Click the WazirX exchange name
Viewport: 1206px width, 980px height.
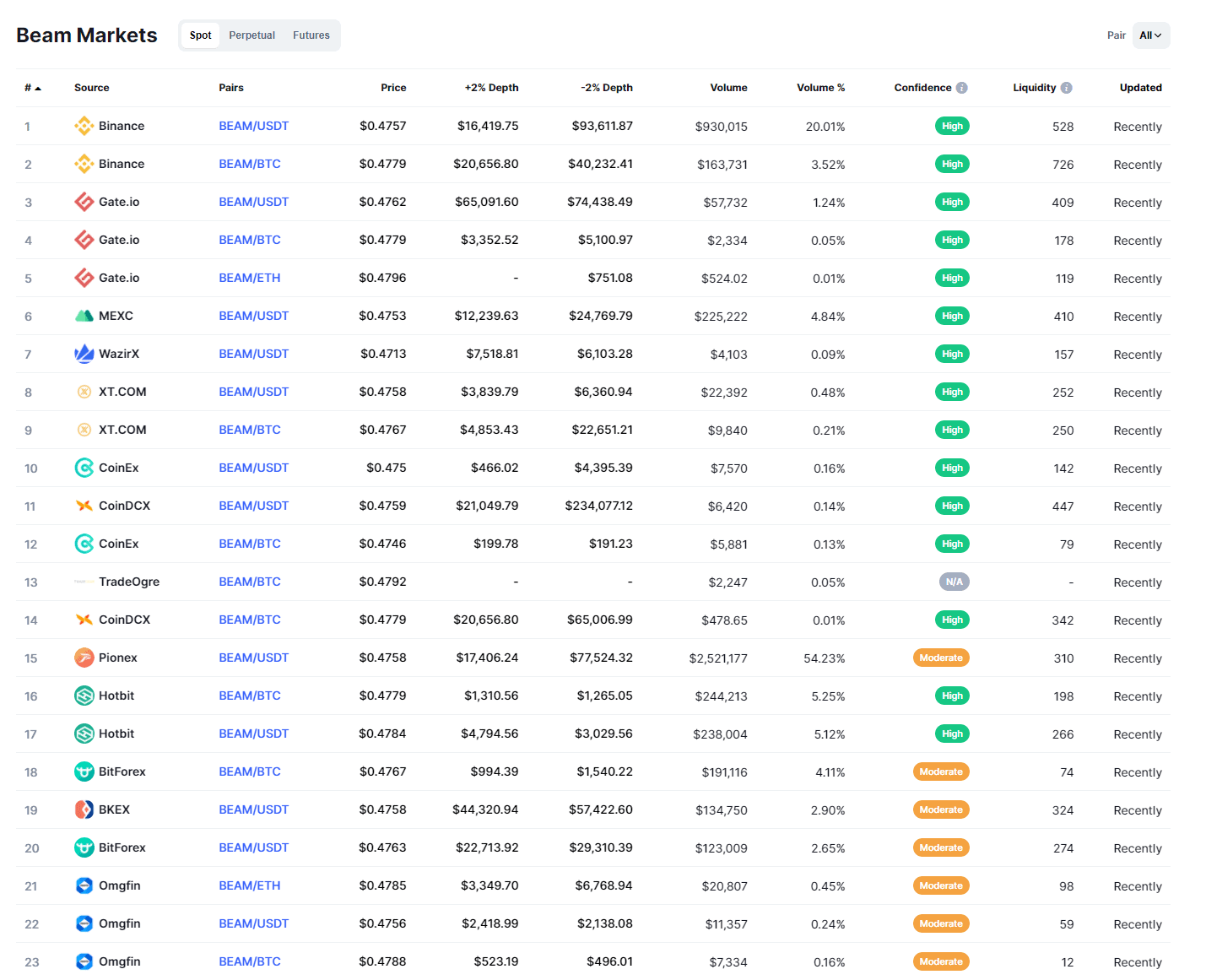pos(119,354)
